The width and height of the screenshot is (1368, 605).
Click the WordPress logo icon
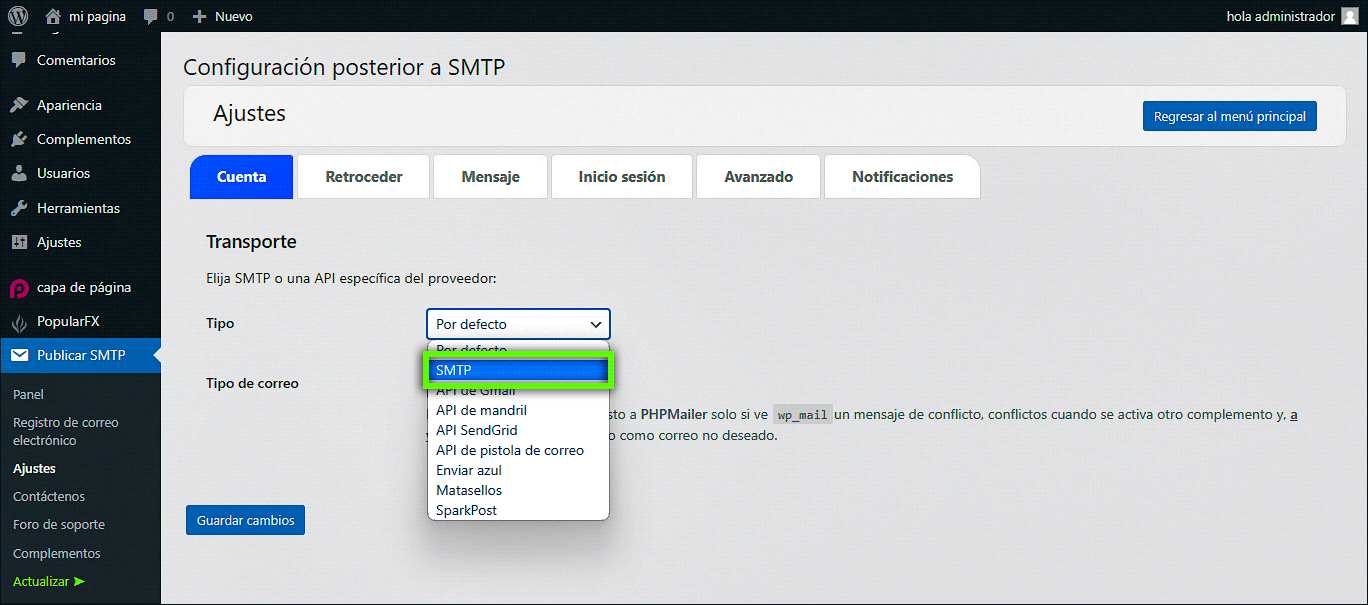click(x=18, y=16)
